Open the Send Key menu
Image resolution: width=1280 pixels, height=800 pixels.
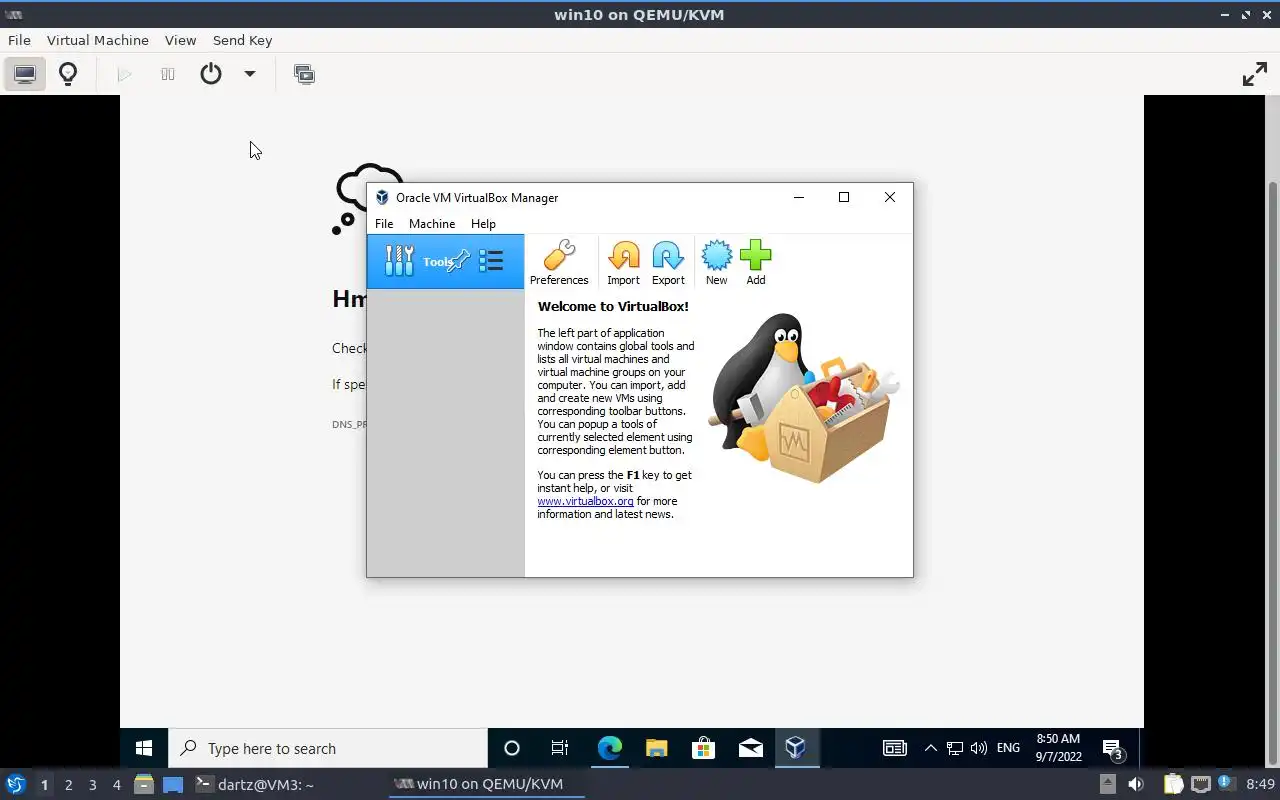(x=242, y=40)
